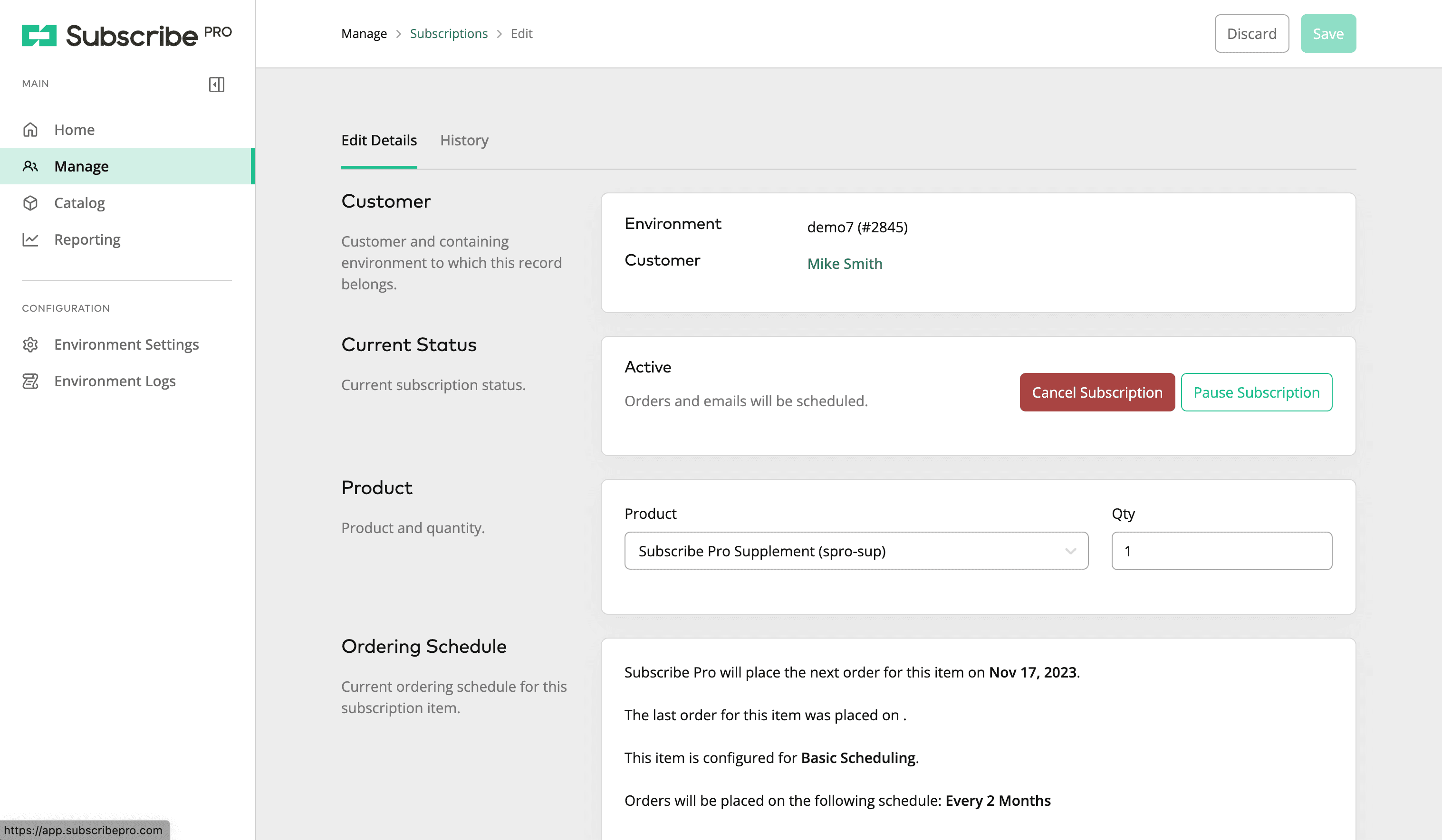Open Environment Settings

126,344
